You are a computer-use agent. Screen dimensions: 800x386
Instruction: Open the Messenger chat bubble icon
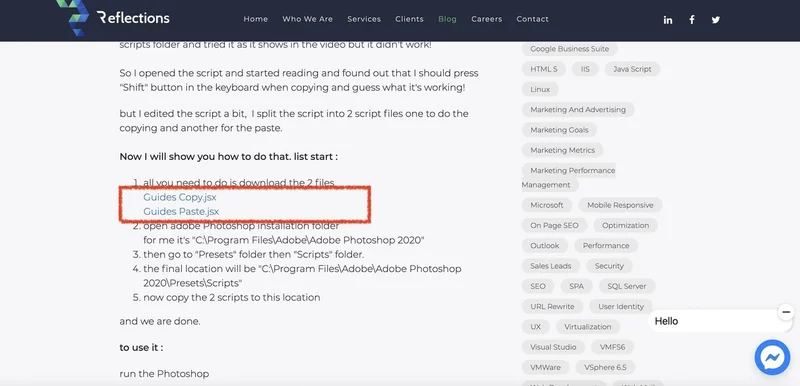[772, 357]
